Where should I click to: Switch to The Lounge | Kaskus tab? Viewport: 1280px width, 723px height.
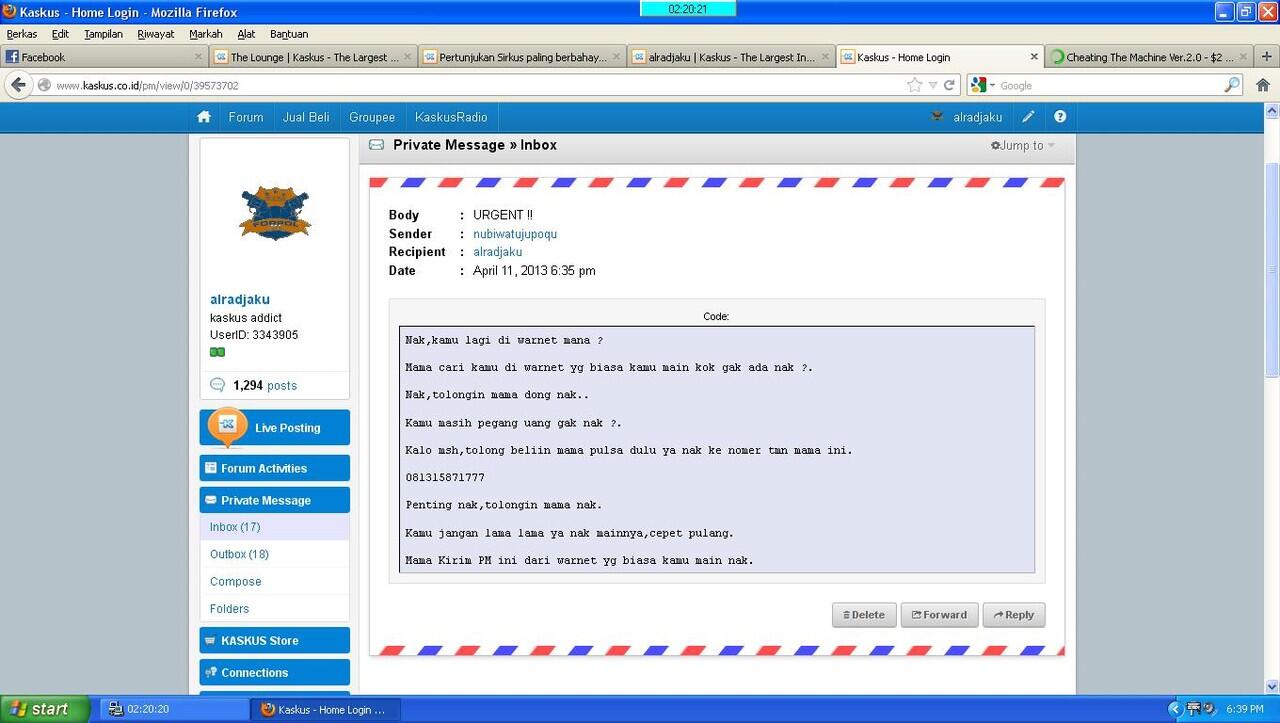pos(313,57)
